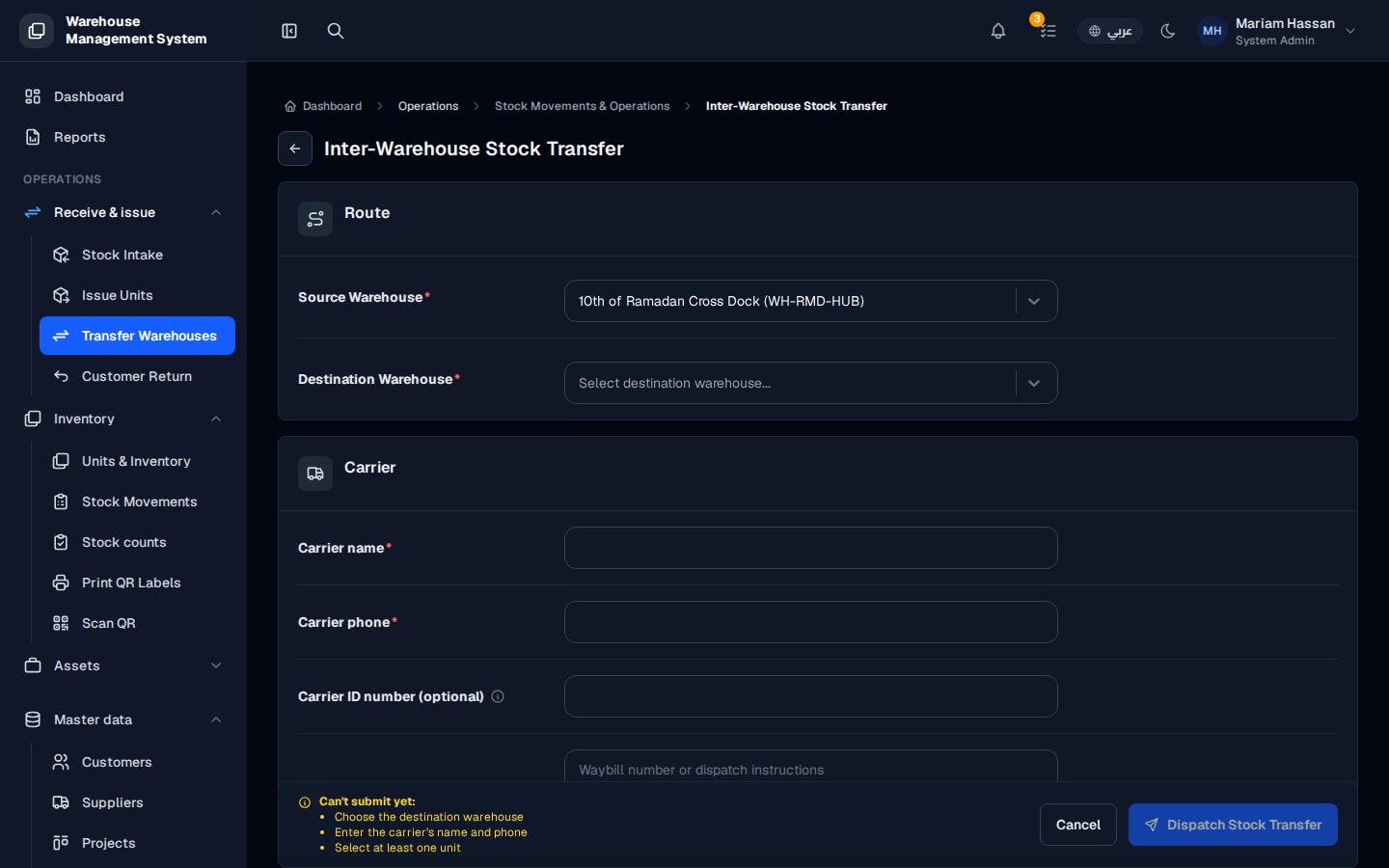The width and height of the screenshot is (1389, 868).
Task: Focus the Waybill number notes field
Action: pos(810,767)
